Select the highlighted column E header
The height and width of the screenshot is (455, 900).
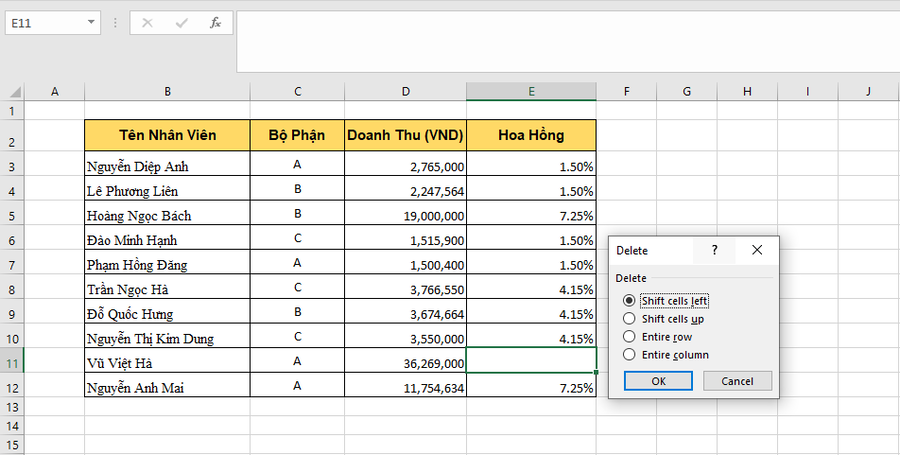tap(532, 91)
